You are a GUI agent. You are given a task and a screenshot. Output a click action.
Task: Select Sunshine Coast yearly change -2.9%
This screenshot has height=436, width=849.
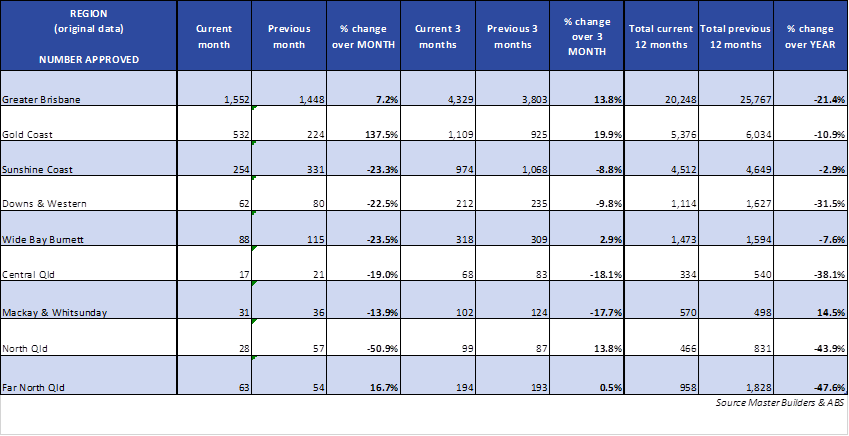pyautogui.click(x=811, y=158)
